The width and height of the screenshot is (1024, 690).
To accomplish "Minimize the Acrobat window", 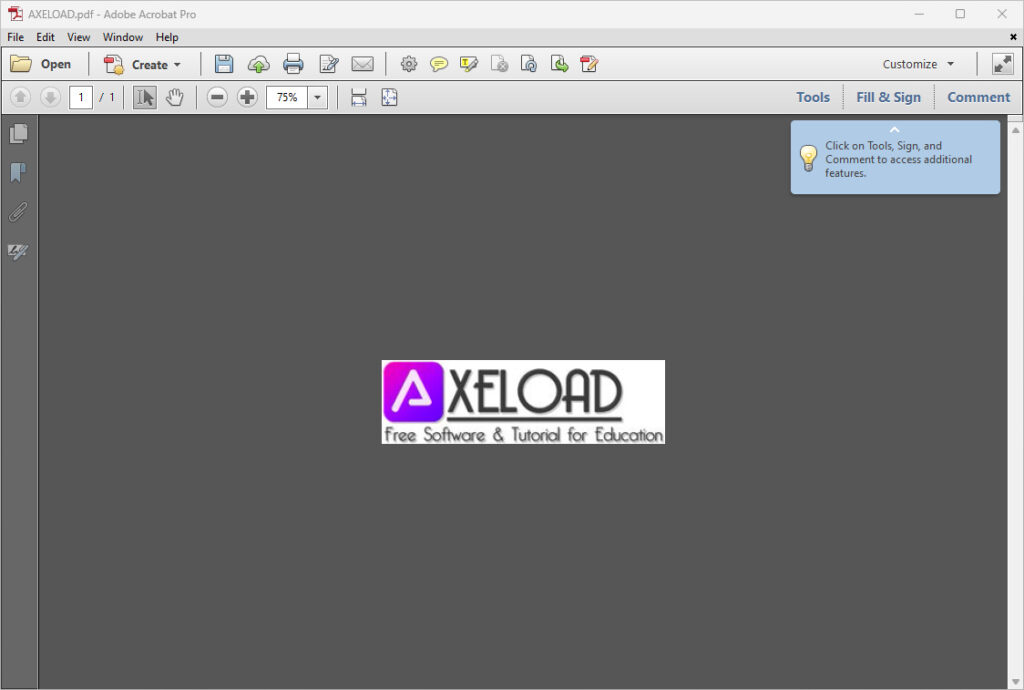I will [919, 14].
